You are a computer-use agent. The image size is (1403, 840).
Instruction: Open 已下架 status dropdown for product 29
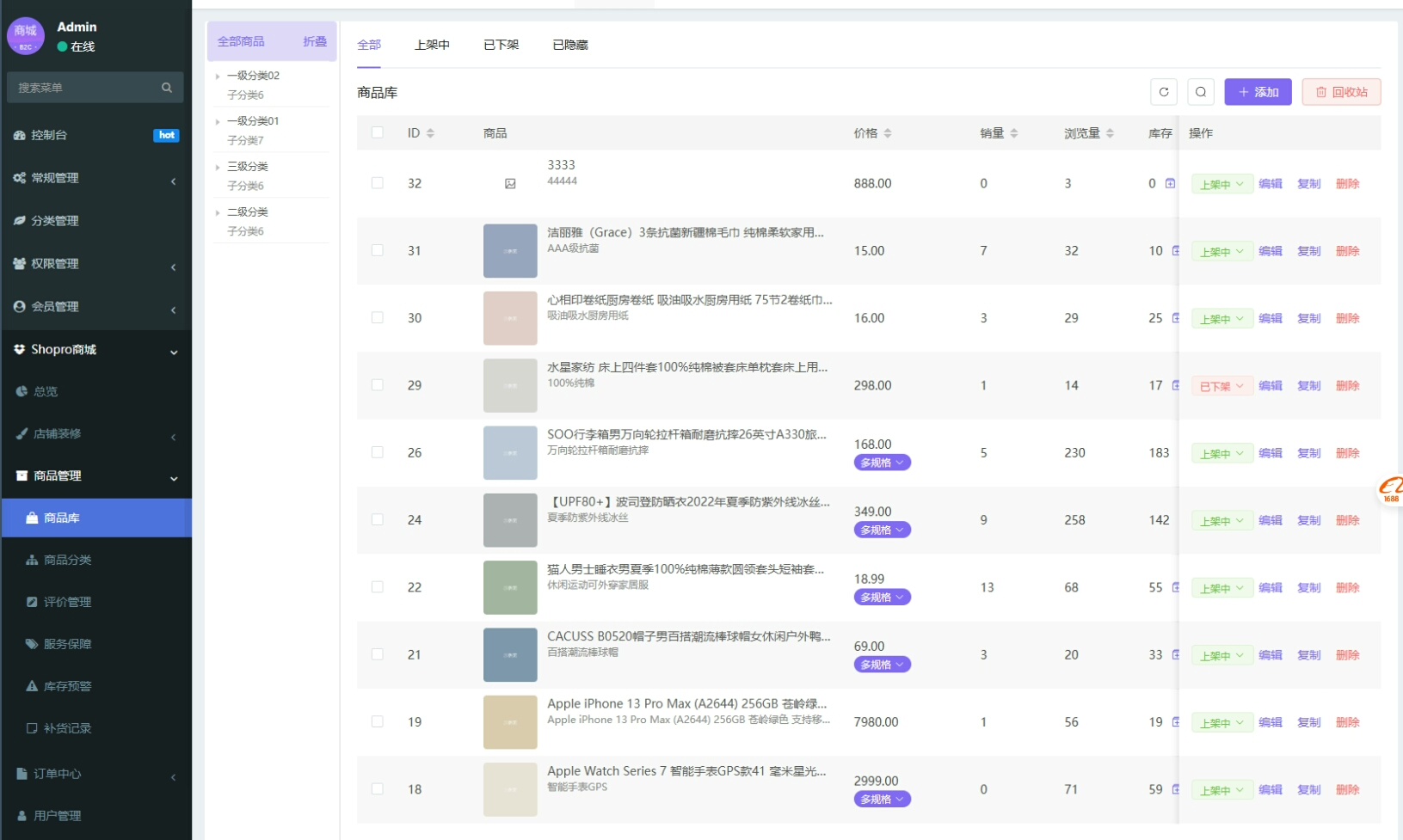(1221, 386)
